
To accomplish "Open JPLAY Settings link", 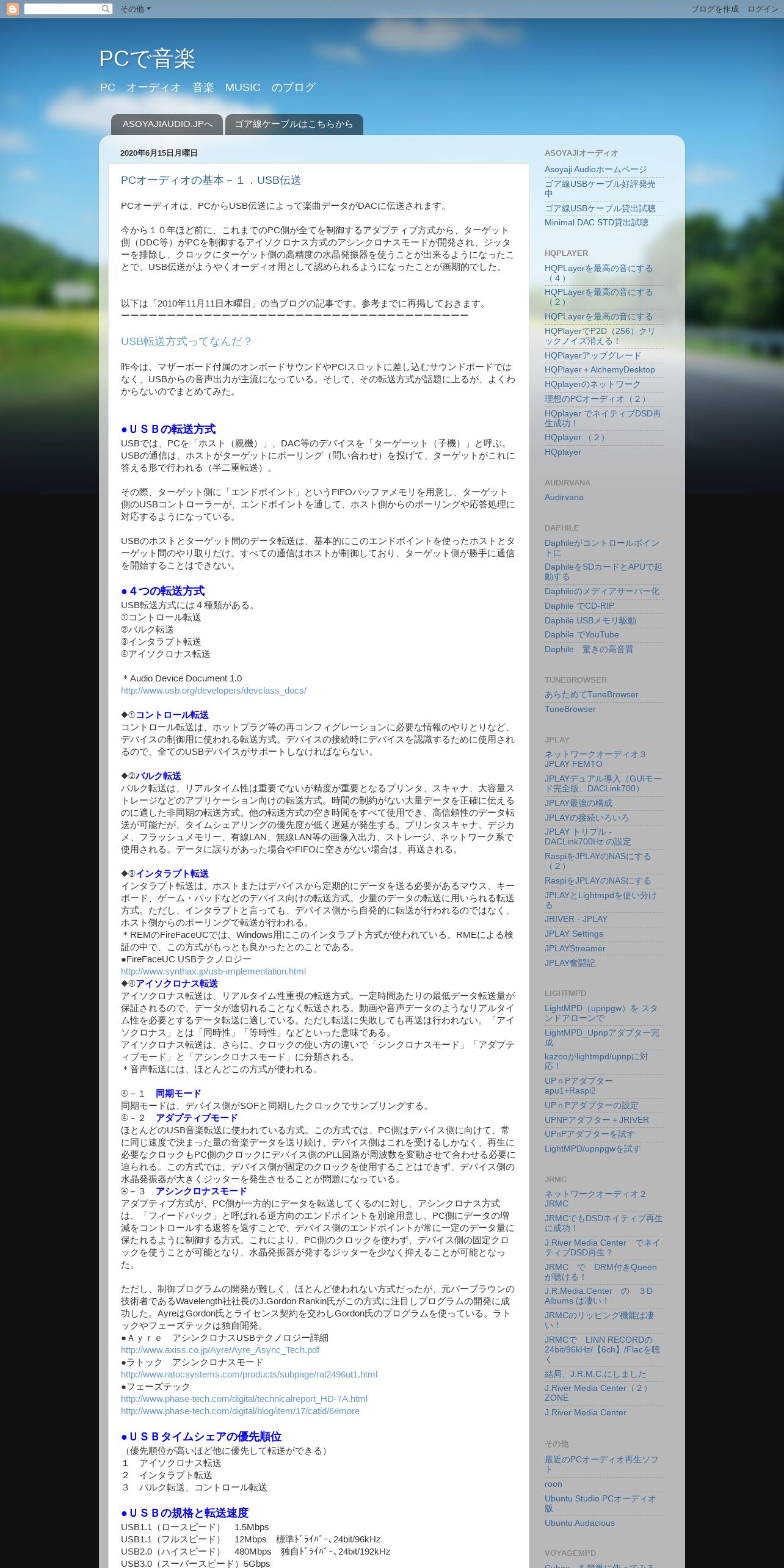I will (x=574, y=934).
